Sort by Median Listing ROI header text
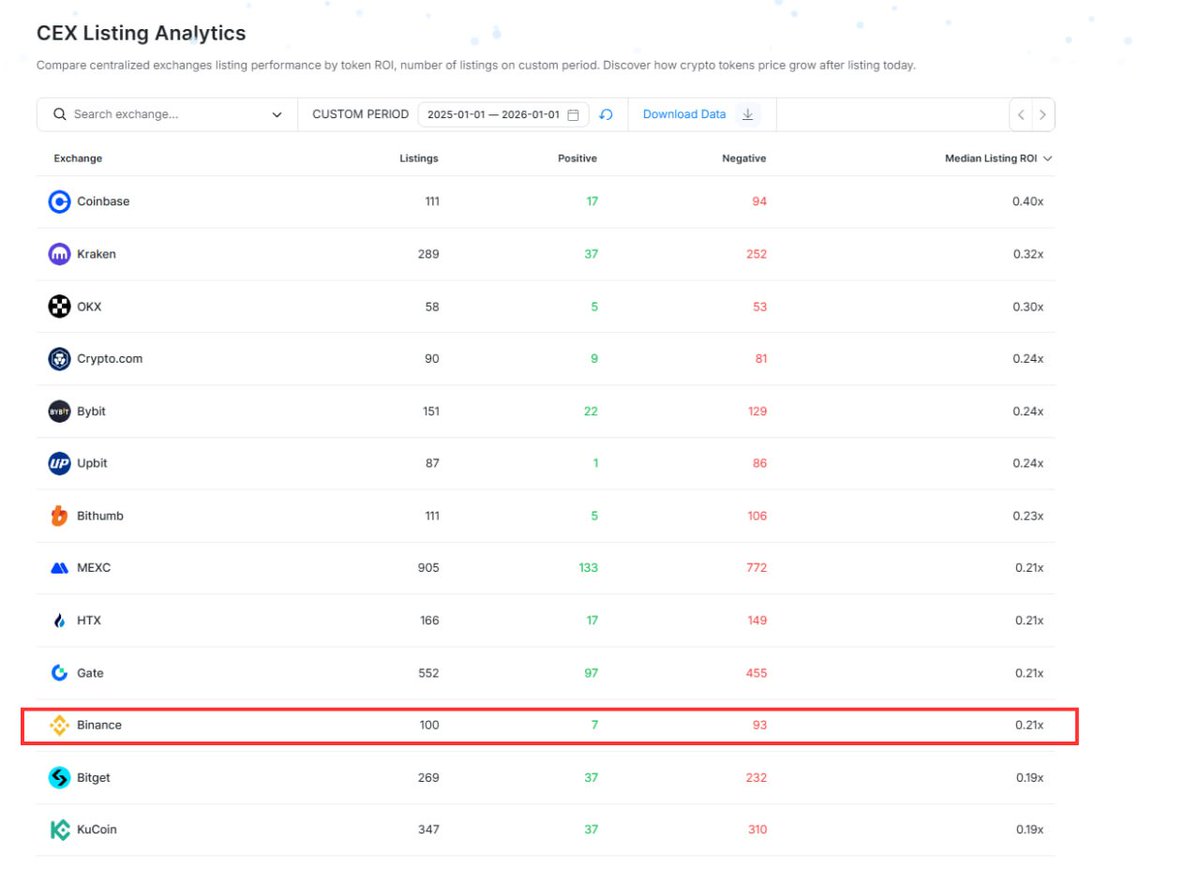The height and width of the screenshot is (869, 1200). (991, 158)
